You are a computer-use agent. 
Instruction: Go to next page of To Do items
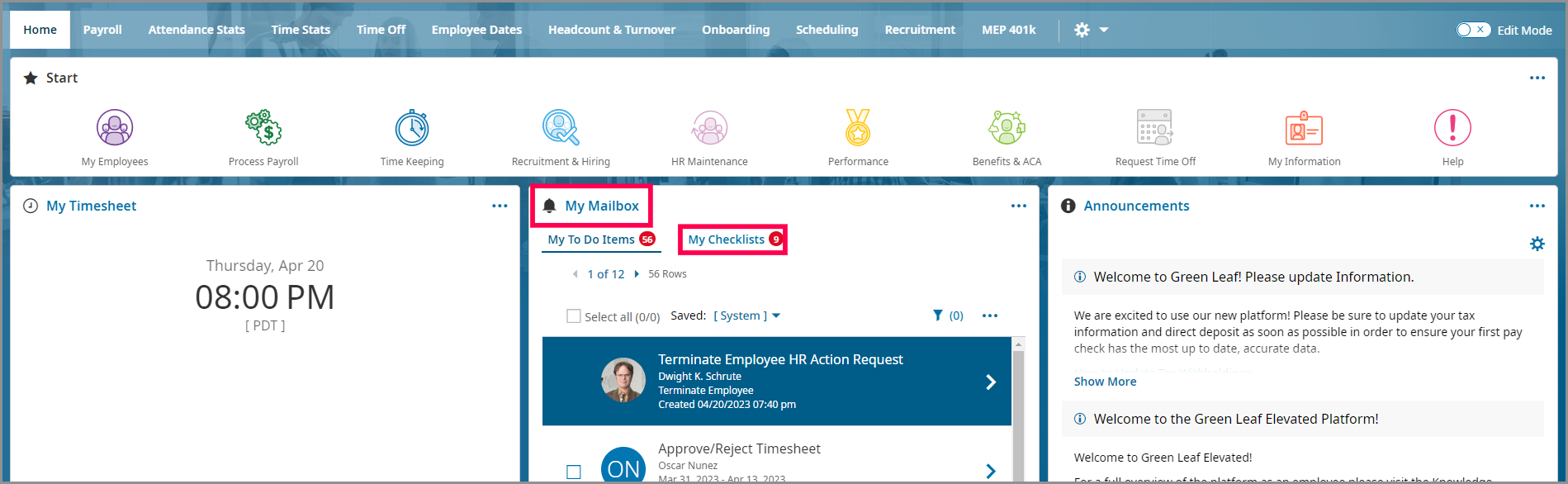pyautogui.click(x=637, y=274)
